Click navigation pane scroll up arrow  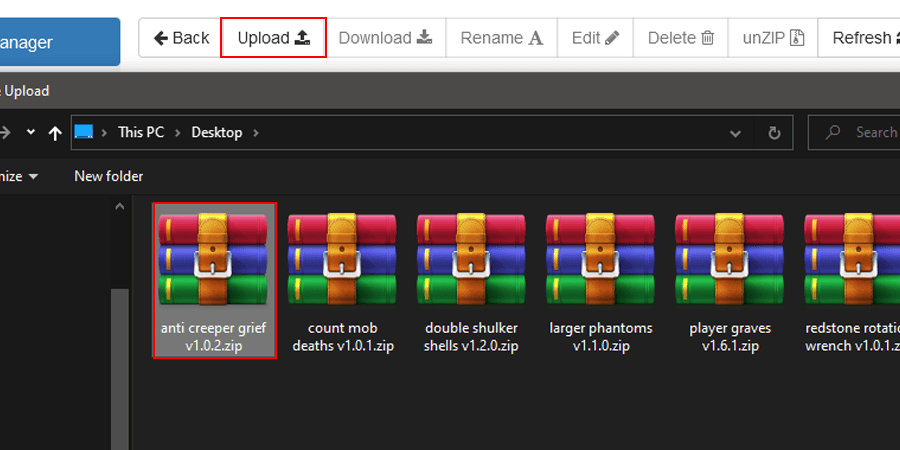(119, 207)
